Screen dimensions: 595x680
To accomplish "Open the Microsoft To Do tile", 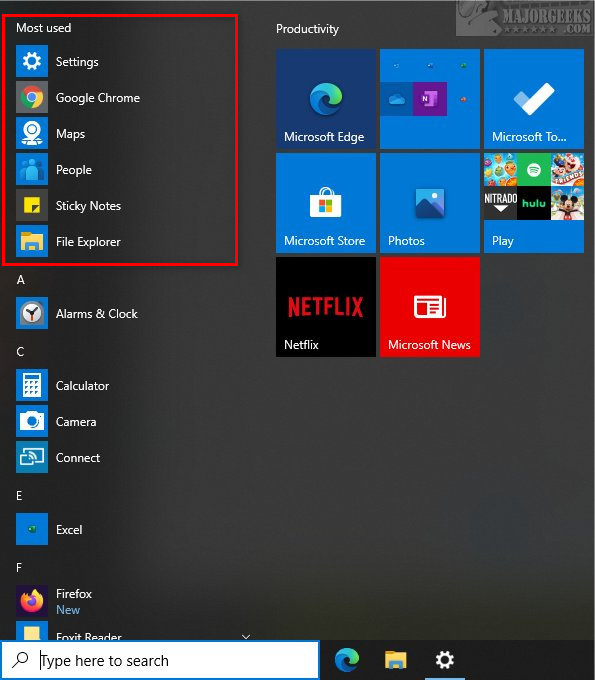I will [x=534, y=99].
